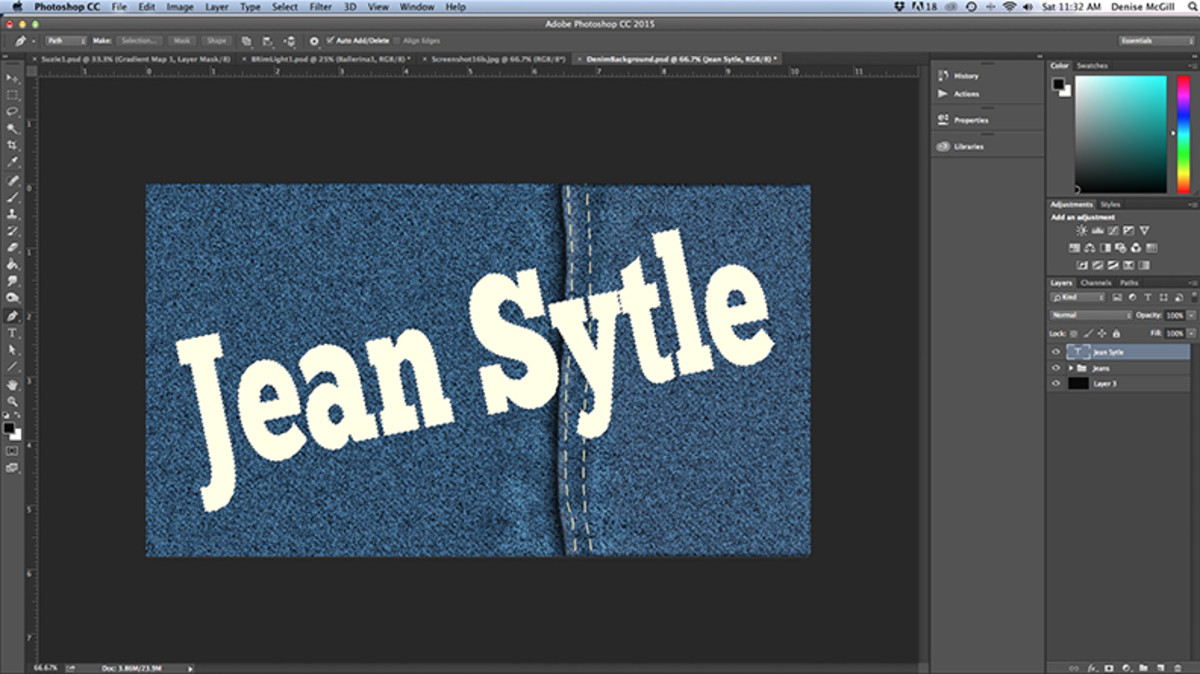
Task: Select the Move tool
Action: [12, 76]
